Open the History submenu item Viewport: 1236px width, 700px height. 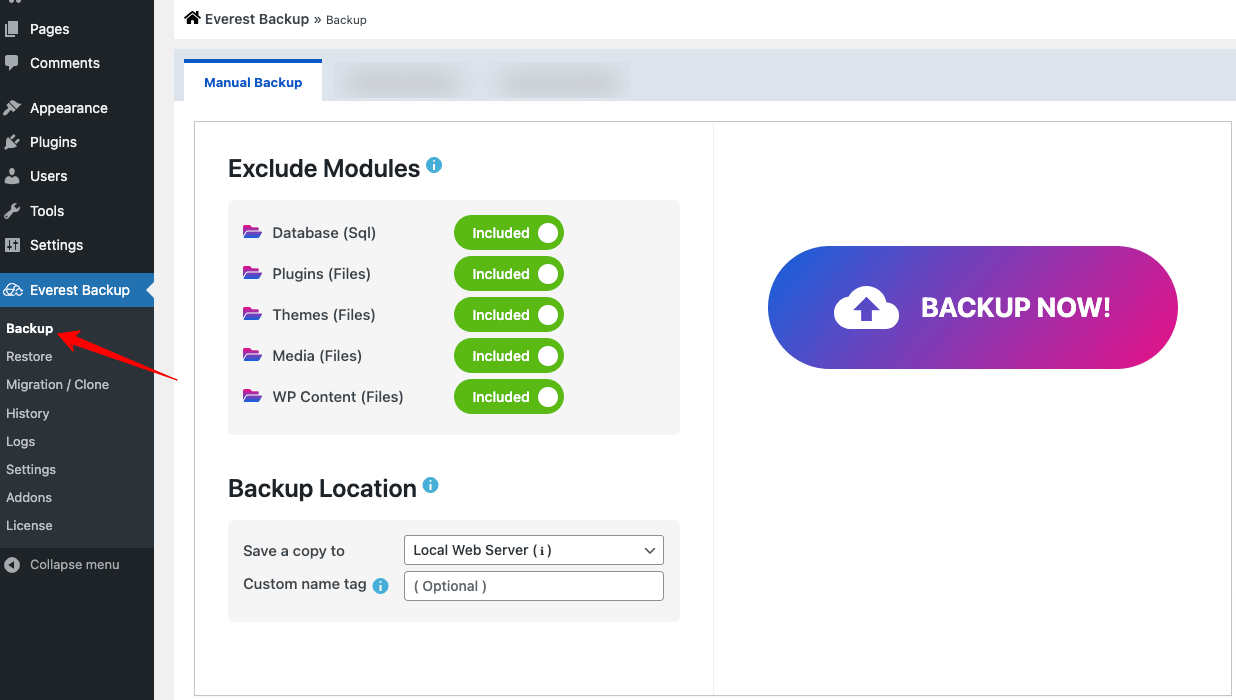(x=27, y=413)
